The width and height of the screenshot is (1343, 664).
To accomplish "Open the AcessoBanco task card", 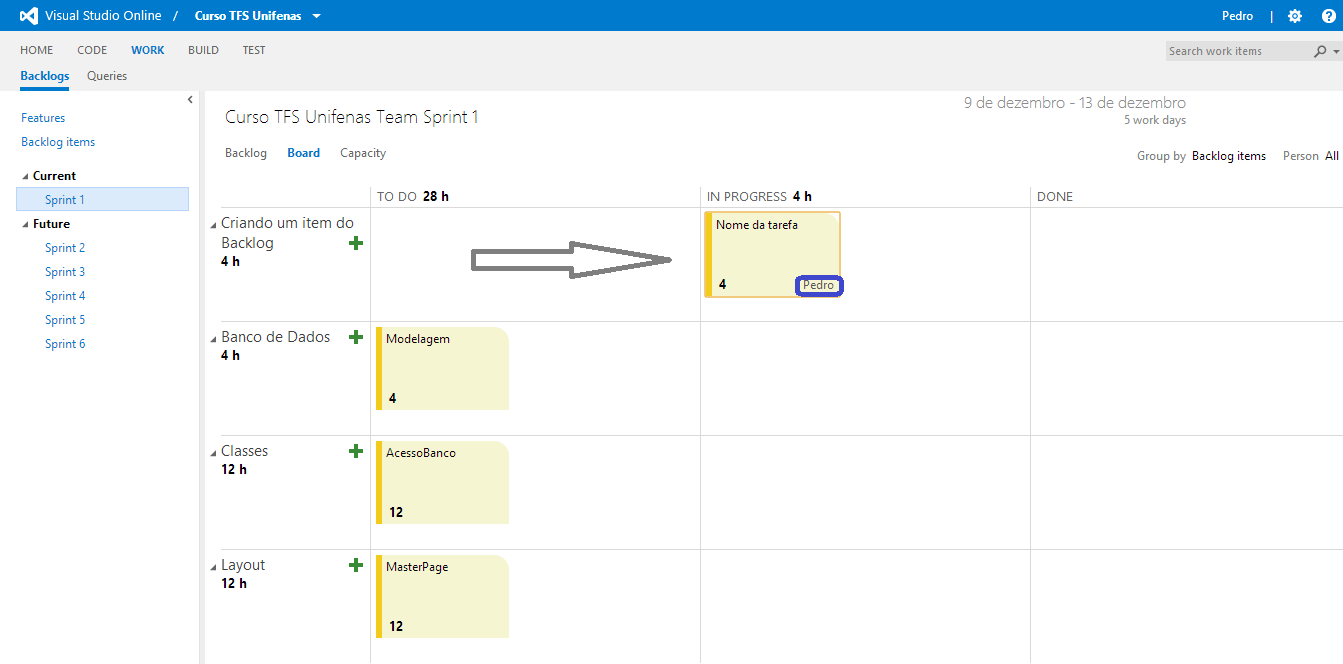I will pyautogui.click(x=442, y=482).
